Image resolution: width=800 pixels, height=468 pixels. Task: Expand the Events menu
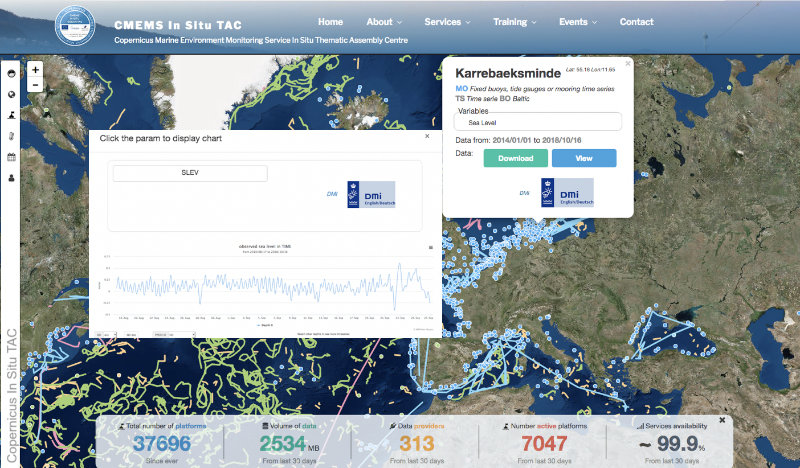578,22
